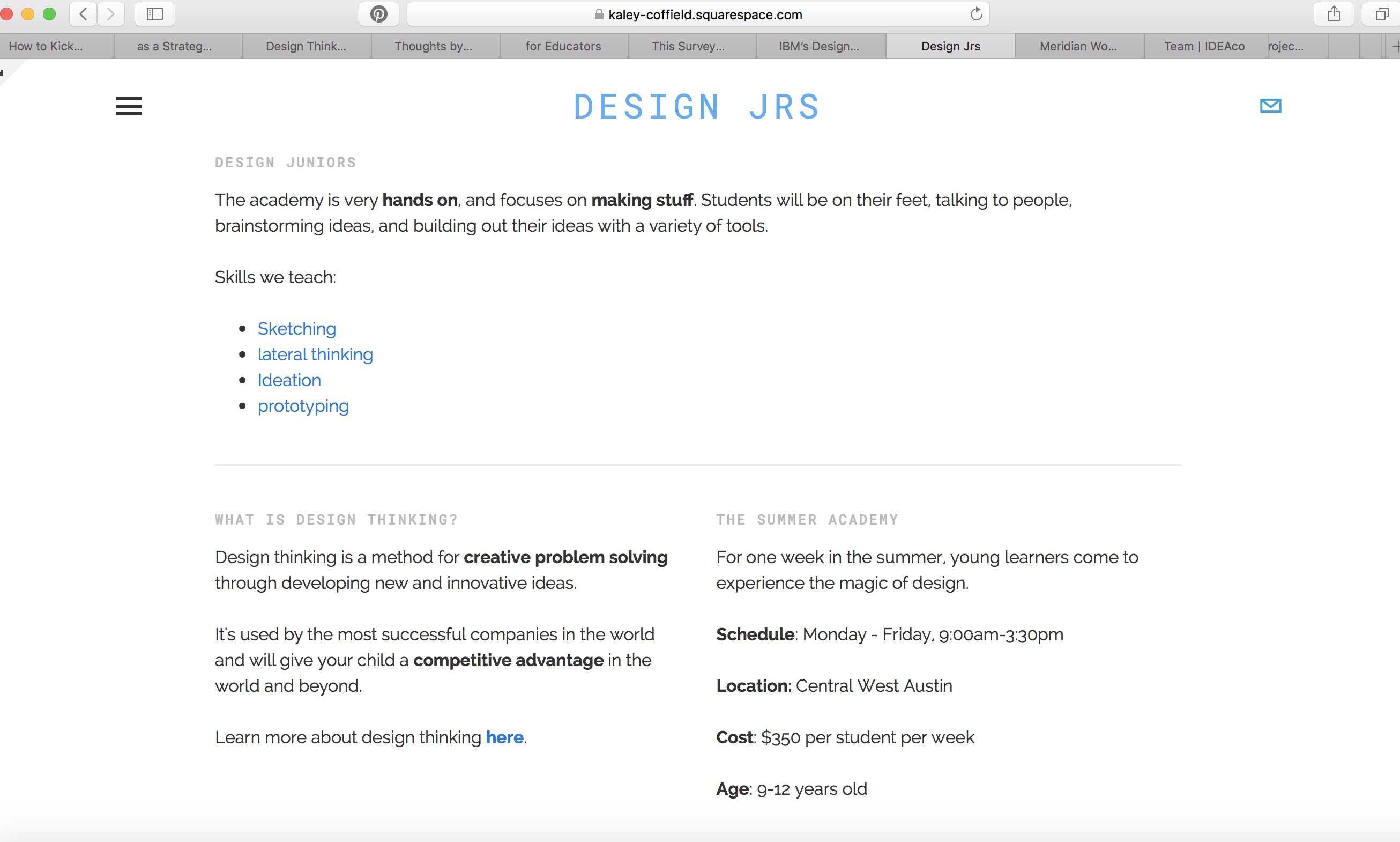Toggle the Safari sidebar button
Image resolution: width=1400 pixels, height=842 pixels.
pyautogui.click(x=155, y=14)
